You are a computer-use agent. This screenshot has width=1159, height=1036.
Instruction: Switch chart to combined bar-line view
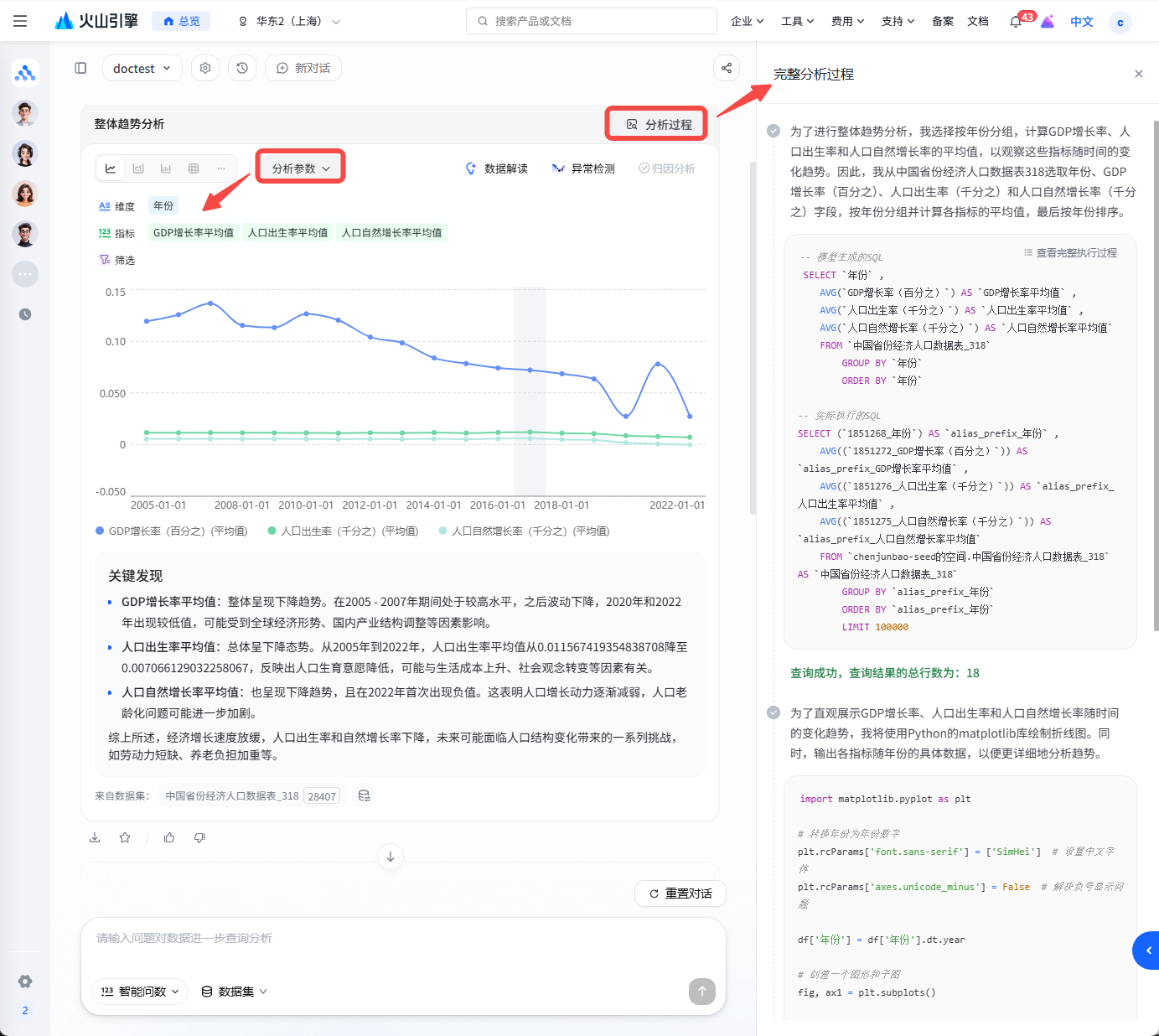[x=138, y=168]
